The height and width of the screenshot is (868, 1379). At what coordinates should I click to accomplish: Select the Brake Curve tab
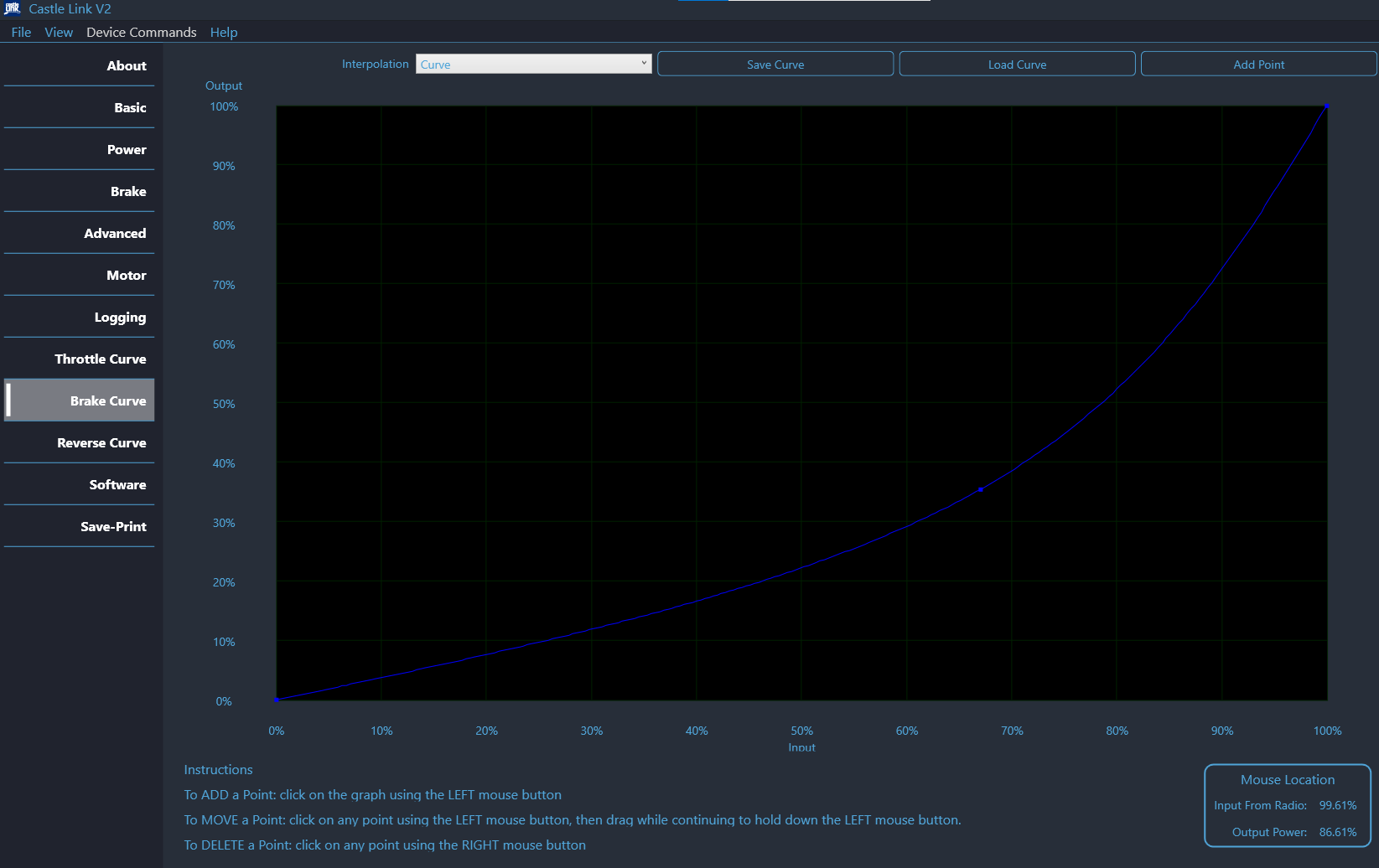coord(79,400)
